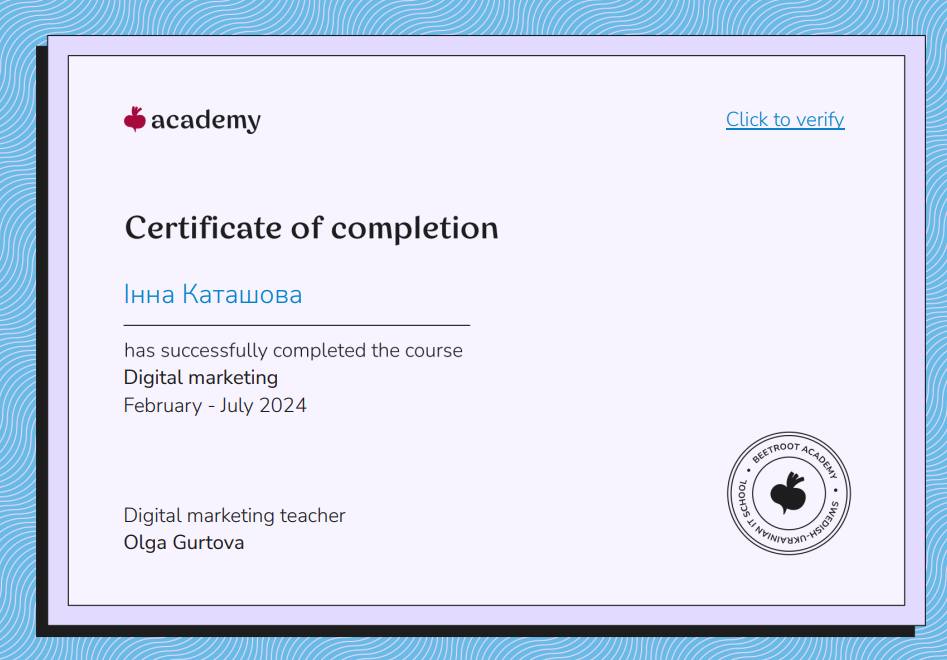Select the bold Digital marketing course name
Screen dimensions: 947x660
[x=200, y=378]
